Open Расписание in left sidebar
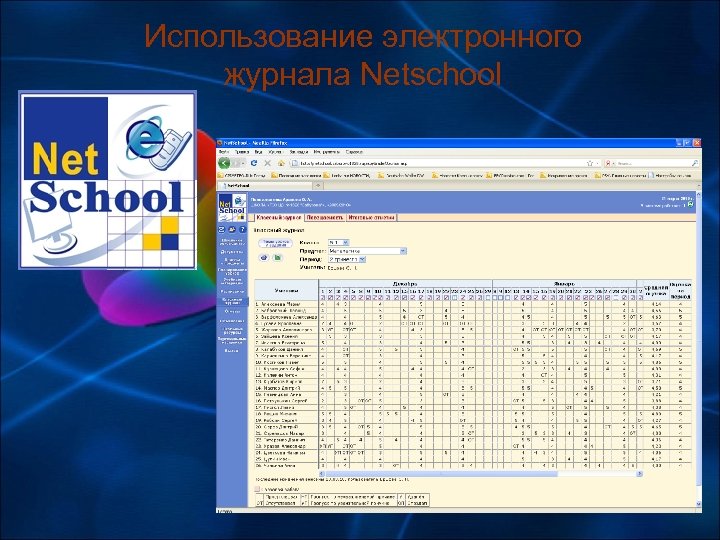 (232, 292)
